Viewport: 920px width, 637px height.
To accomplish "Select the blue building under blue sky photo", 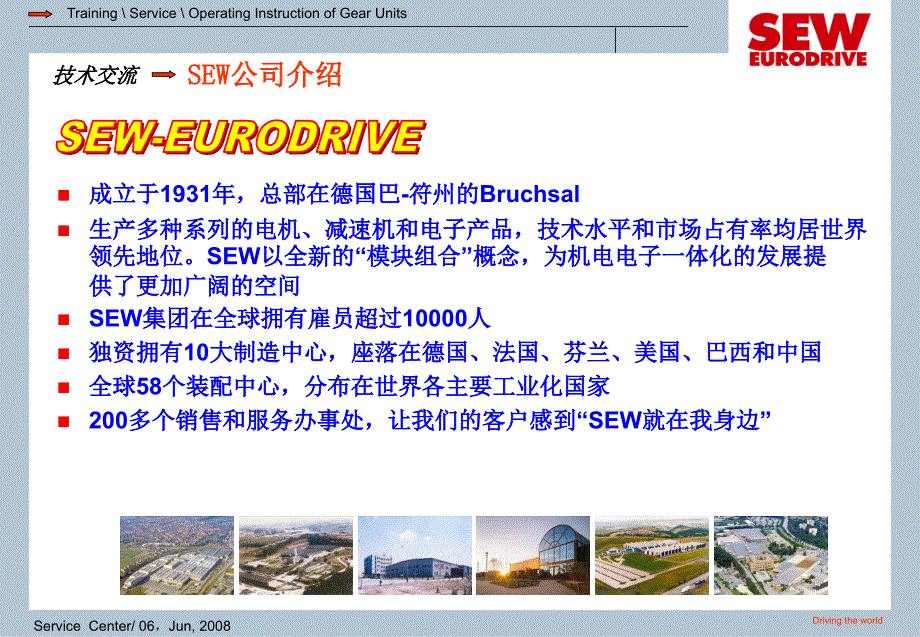I will 415,555.
